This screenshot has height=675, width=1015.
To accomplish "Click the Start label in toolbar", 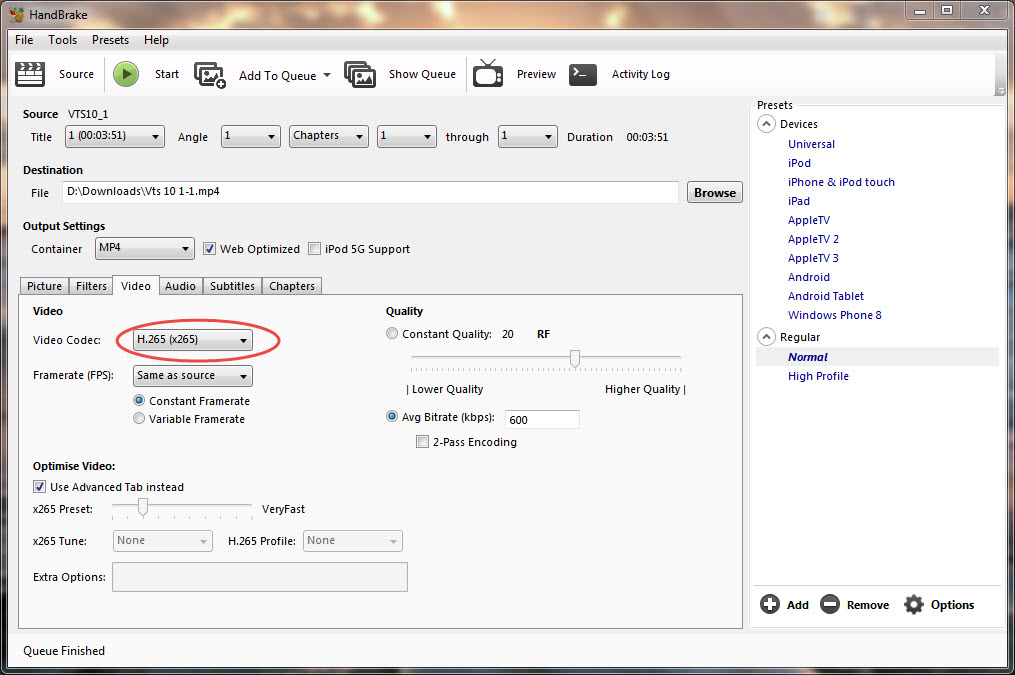I will point(166,74).
